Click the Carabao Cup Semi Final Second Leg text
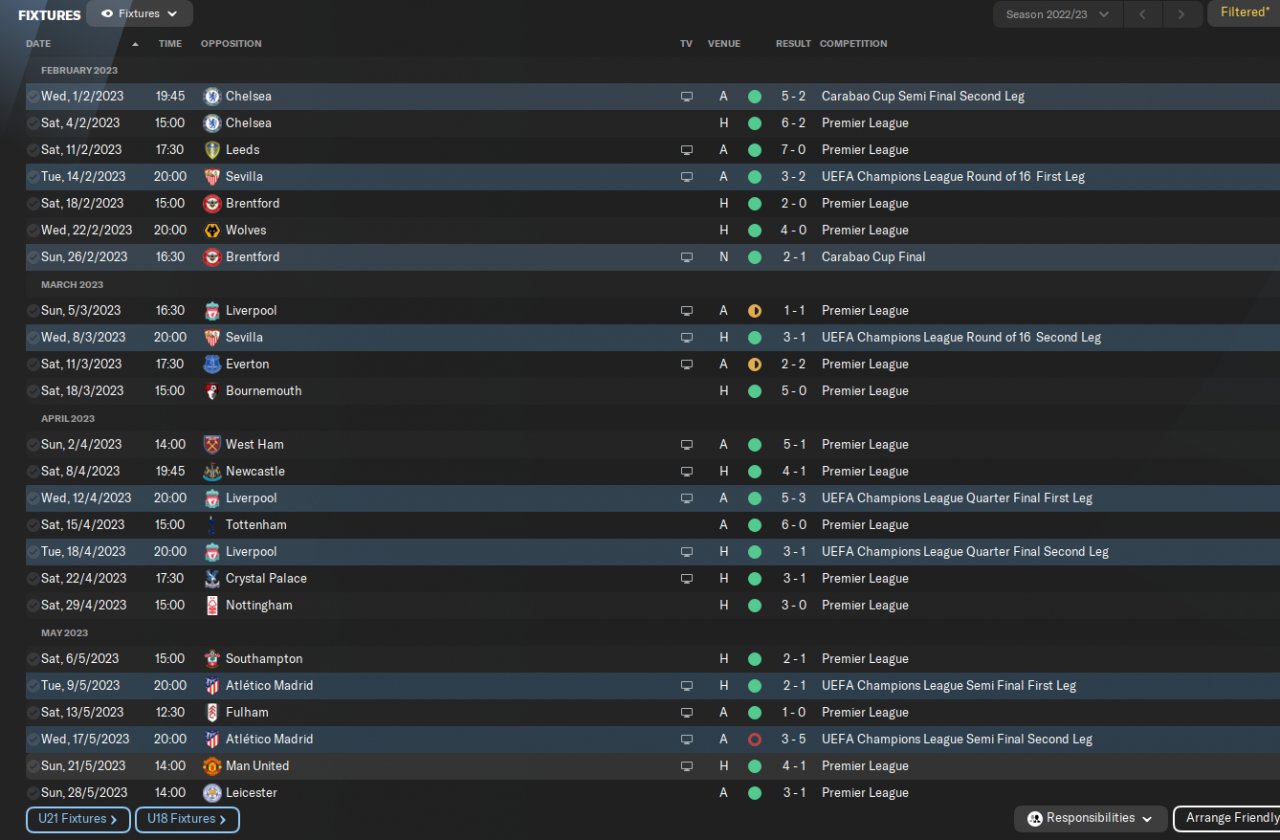Viewport: 1280px width, 840px height. point(923,96)
